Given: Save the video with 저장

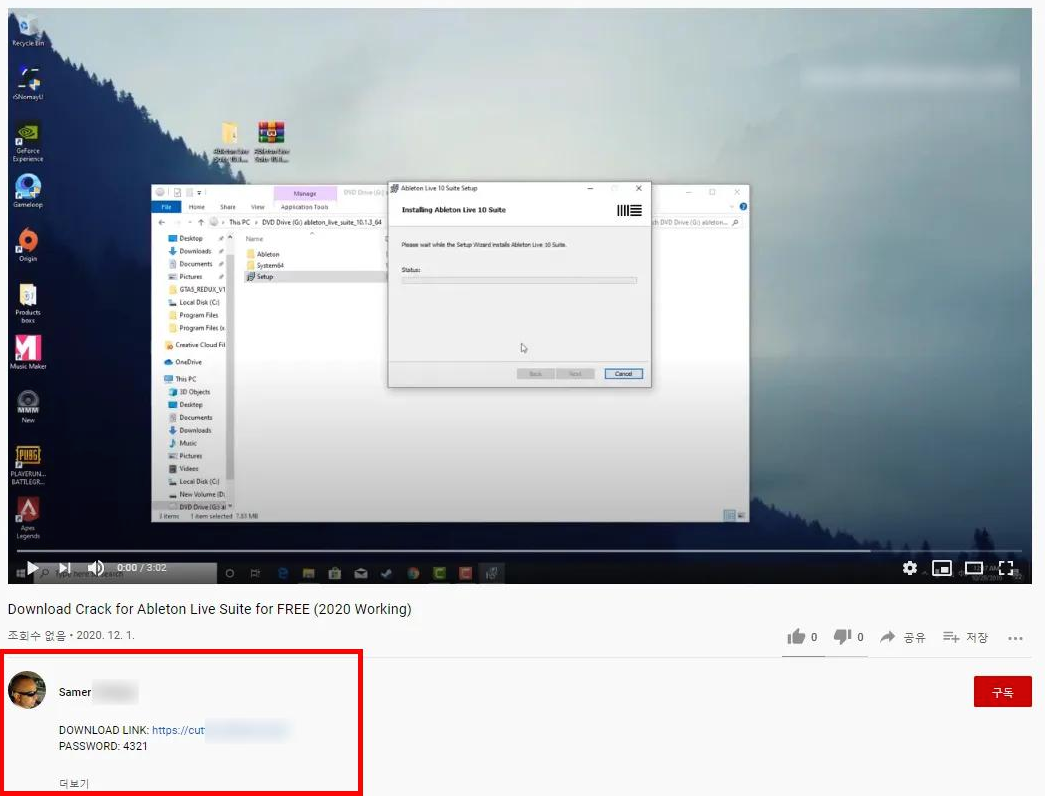Looking at the screenshot, I should 965,637.
